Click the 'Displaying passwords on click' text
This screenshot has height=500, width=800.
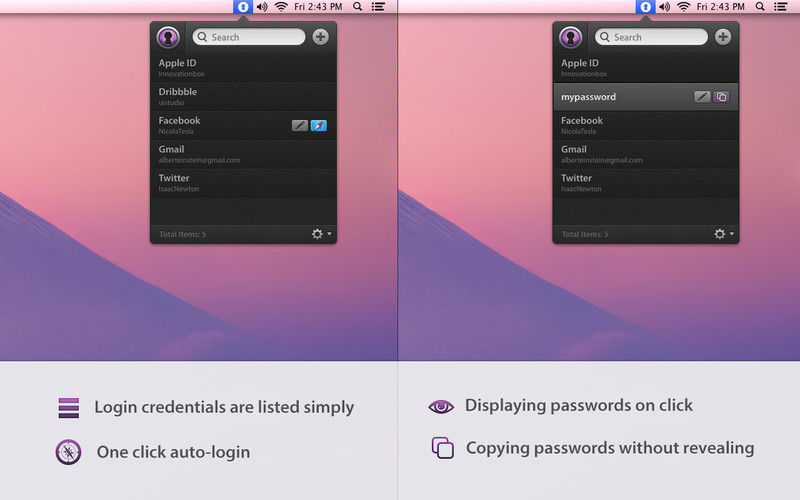[x=579, y=405]
